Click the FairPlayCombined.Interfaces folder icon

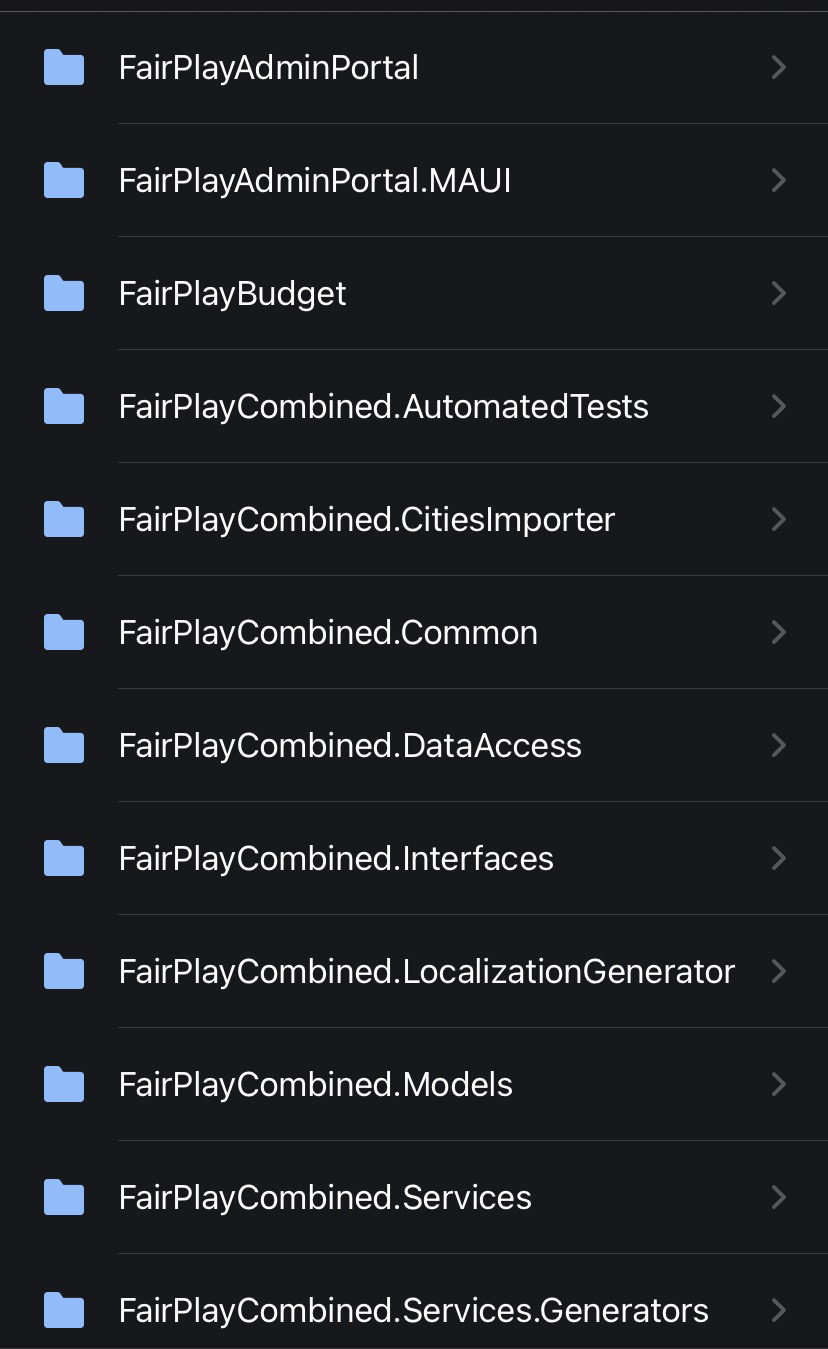64,858
